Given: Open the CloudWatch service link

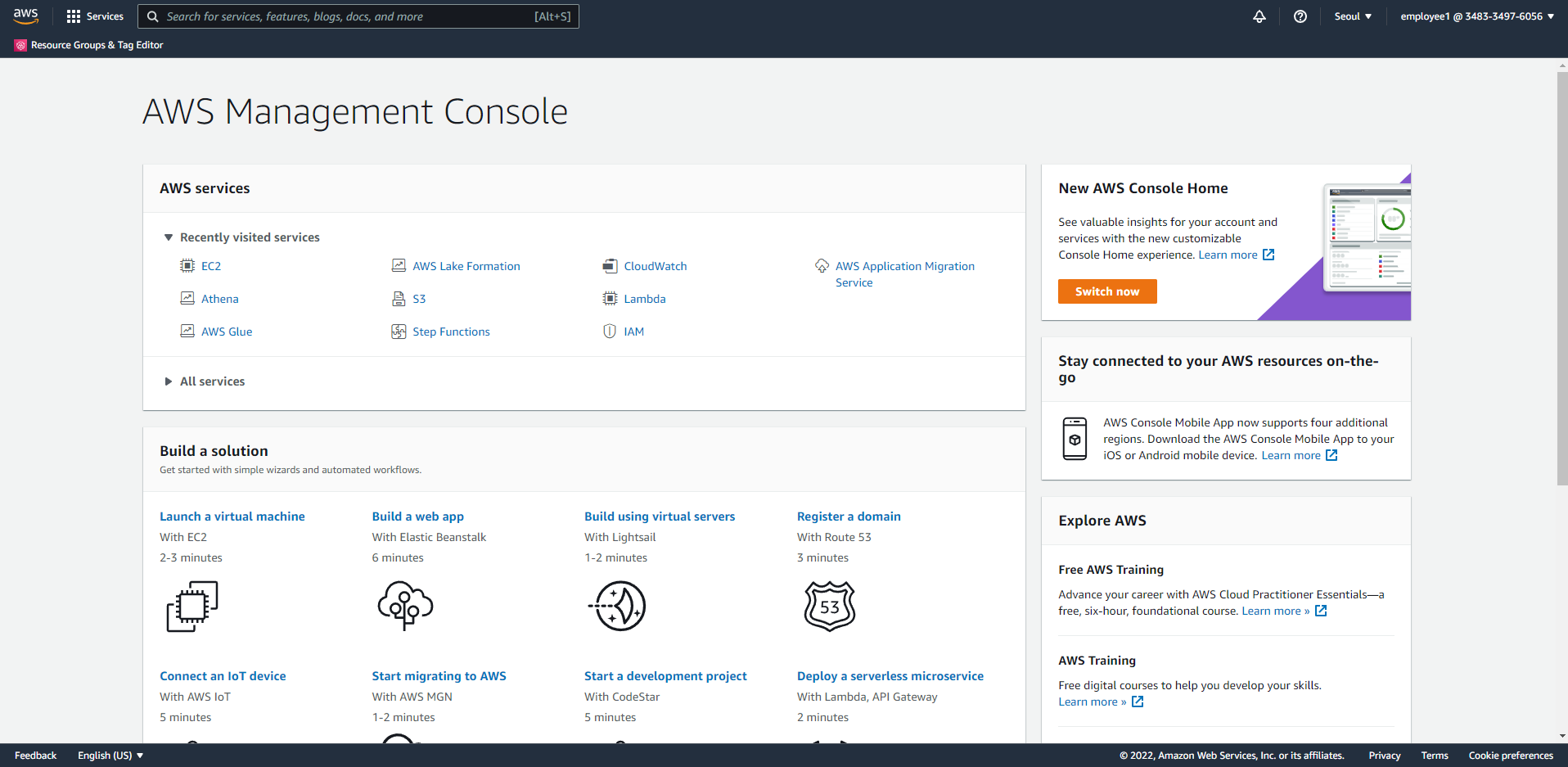Looking at the screenshot, I should 656,266.
